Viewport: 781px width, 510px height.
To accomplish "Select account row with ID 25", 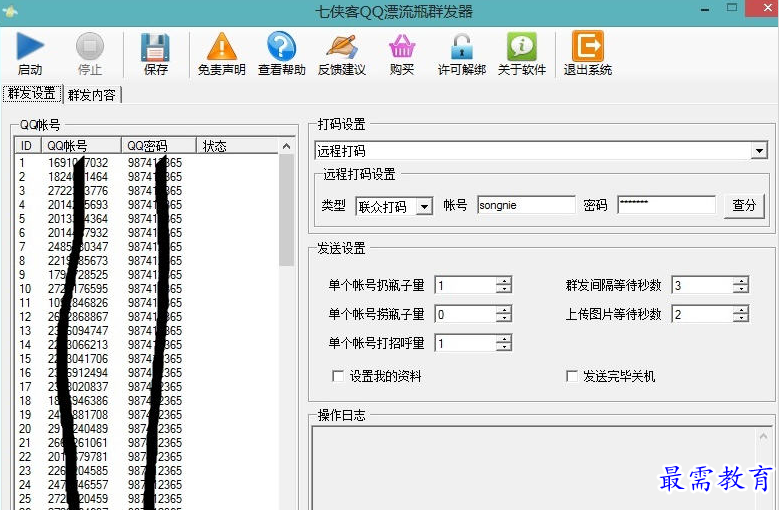I will tap(146, 499).
